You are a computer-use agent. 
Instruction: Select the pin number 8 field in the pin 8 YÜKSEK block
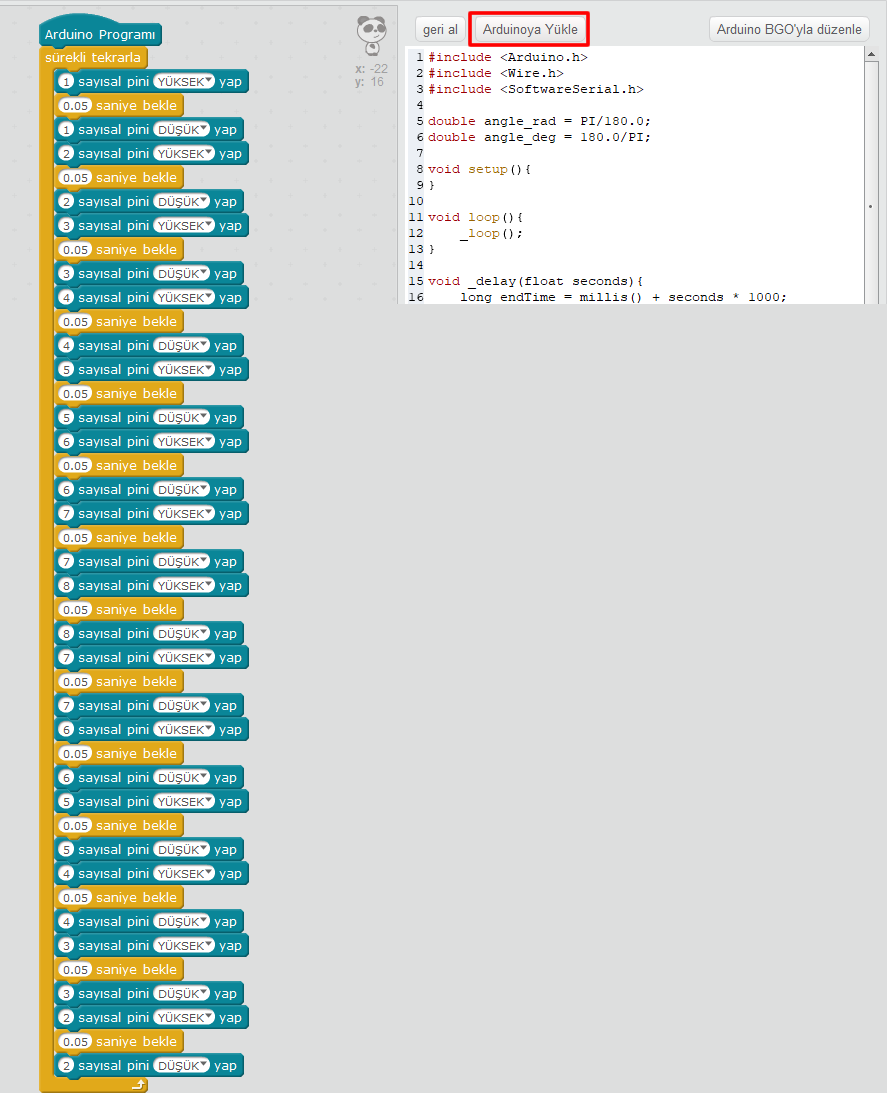click(66, 586)
